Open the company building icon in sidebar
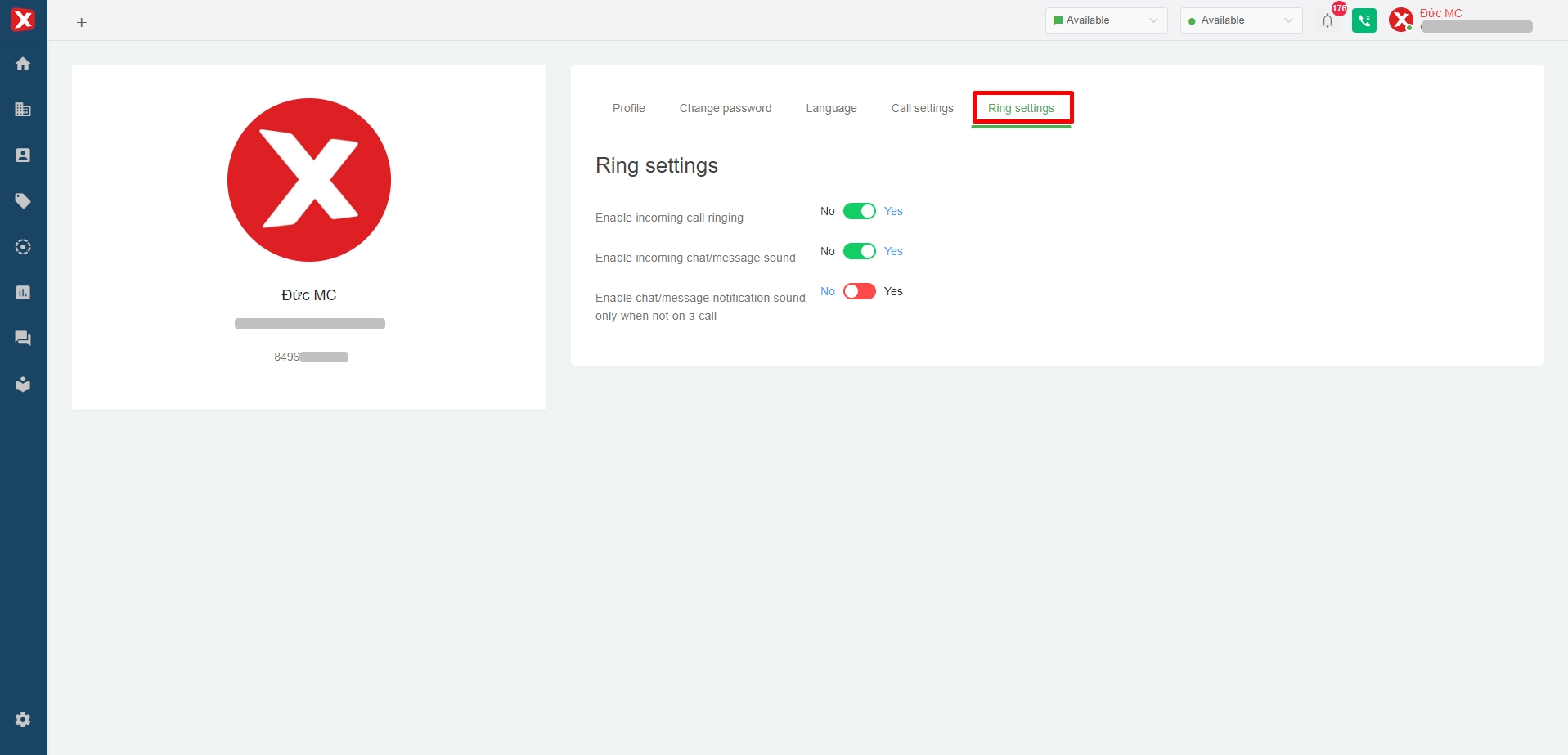This screenshot has width=1568, height=755. [23, 110]
